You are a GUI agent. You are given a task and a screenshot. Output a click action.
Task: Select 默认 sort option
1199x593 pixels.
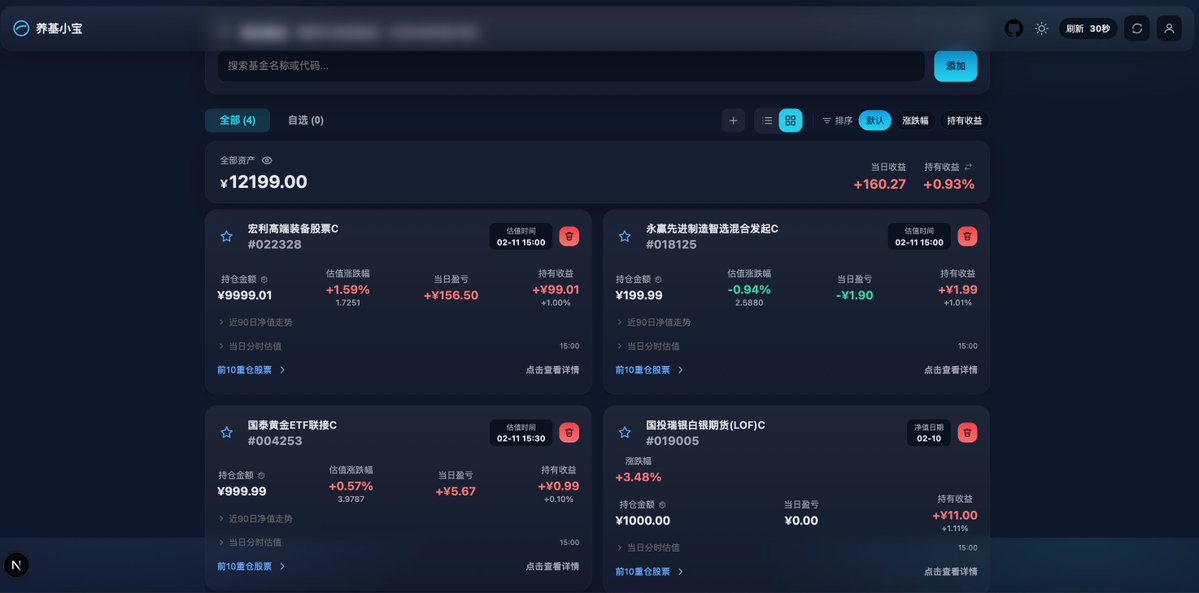click(x=875, y=120)
